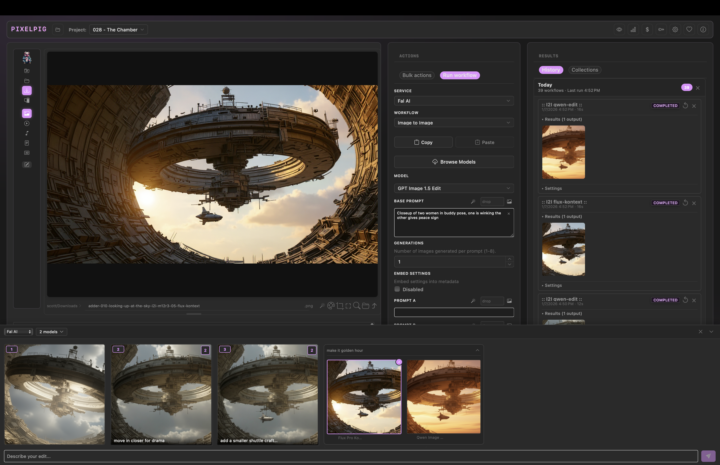
Task: Rerun the first qwen-edit workflow
Action: pos(685,106)
